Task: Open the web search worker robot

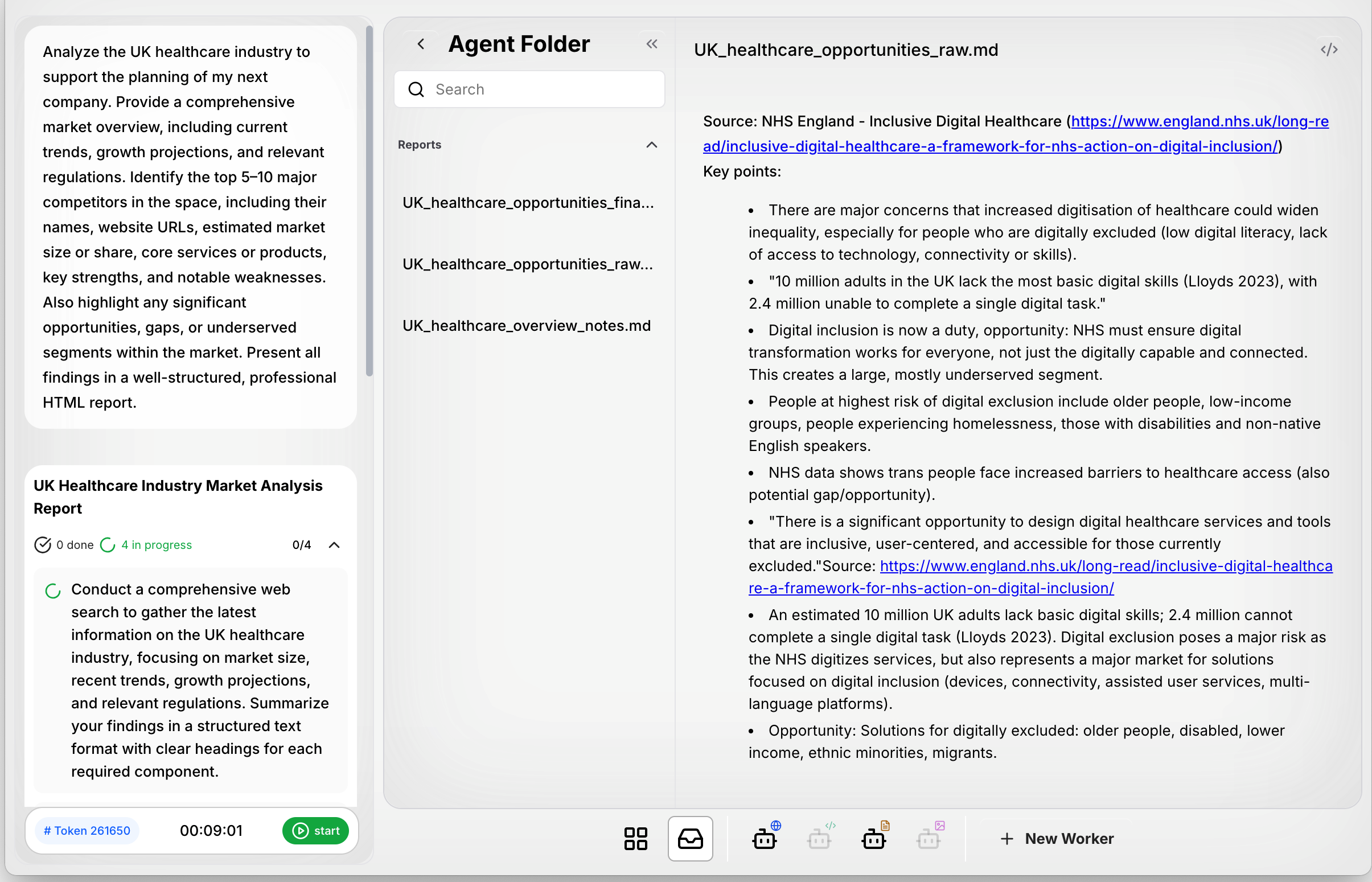Action: [765, 839]
